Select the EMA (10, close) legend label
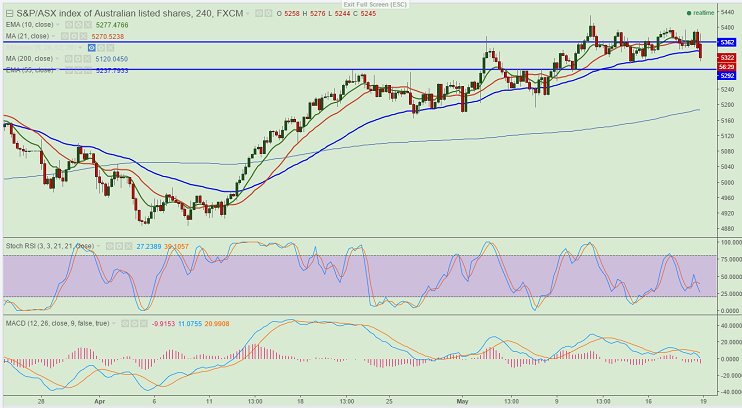 29,25
